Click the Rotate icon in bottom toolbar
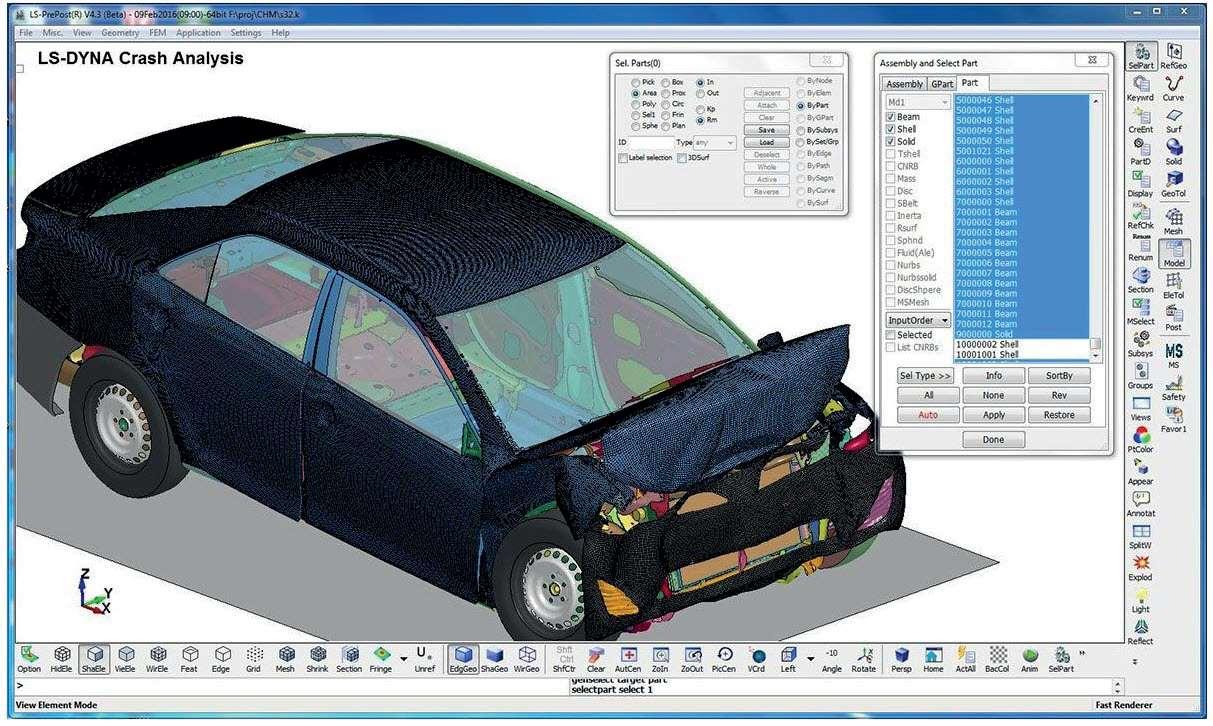 [863, 659]
